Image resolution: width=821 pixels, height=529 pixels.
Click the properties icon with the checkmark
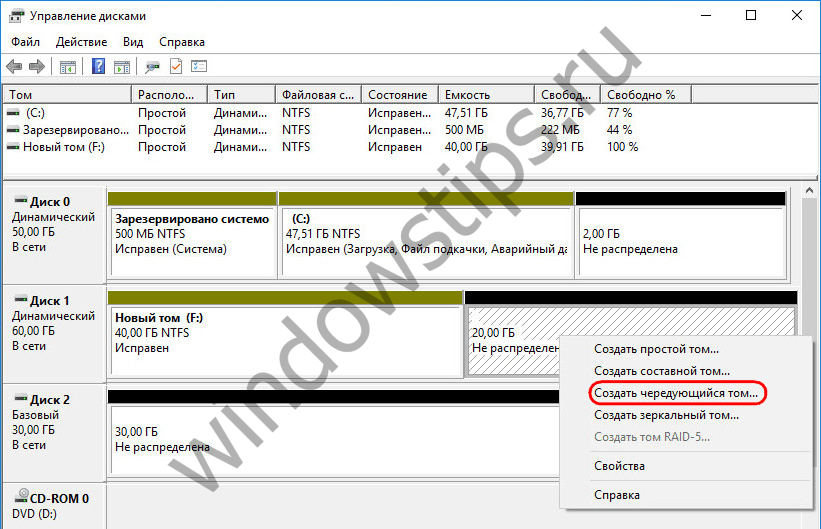(176, 67)
